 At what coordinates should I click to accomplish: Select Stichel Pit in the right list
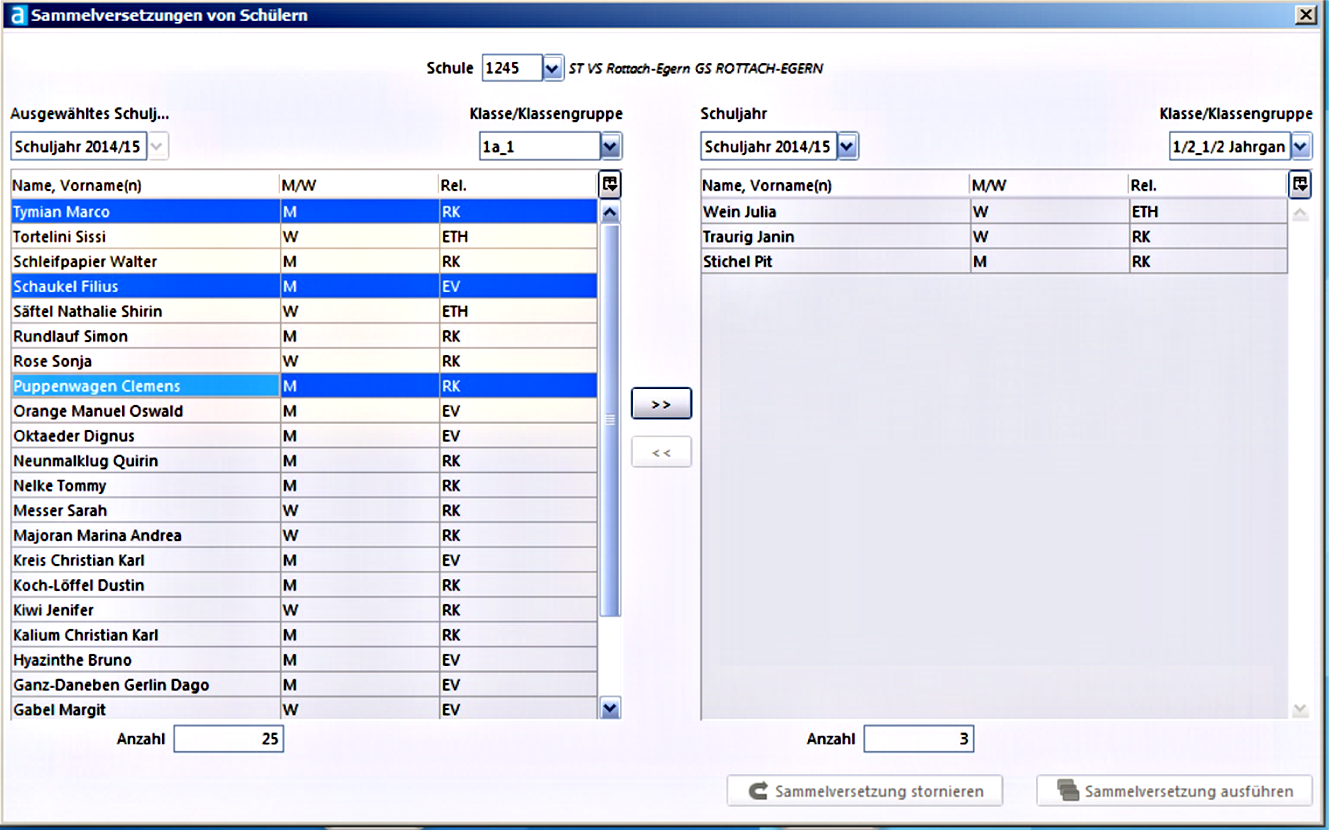[994, 262]
